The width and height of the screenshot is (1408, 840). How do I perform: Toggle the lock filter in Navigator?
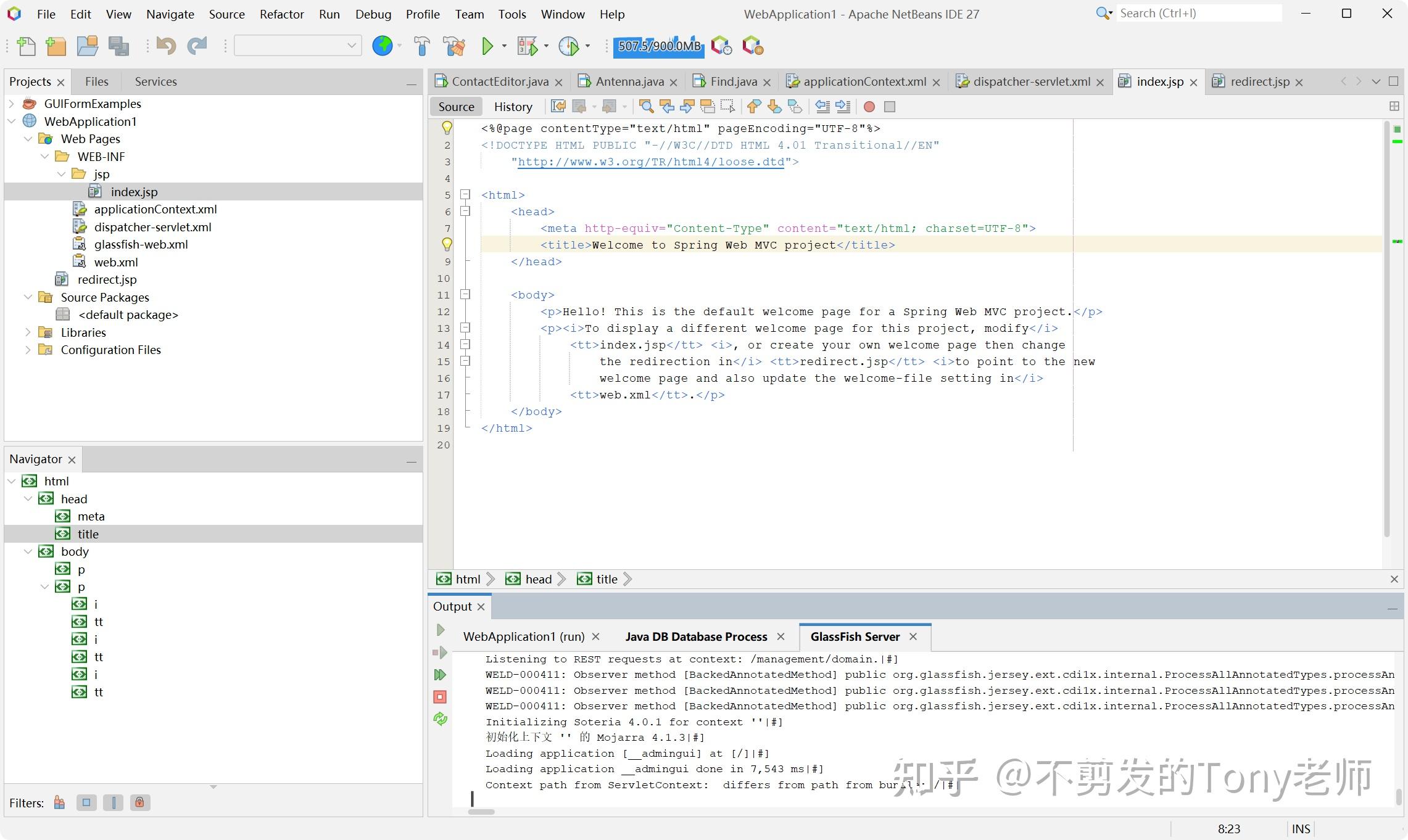140,802
